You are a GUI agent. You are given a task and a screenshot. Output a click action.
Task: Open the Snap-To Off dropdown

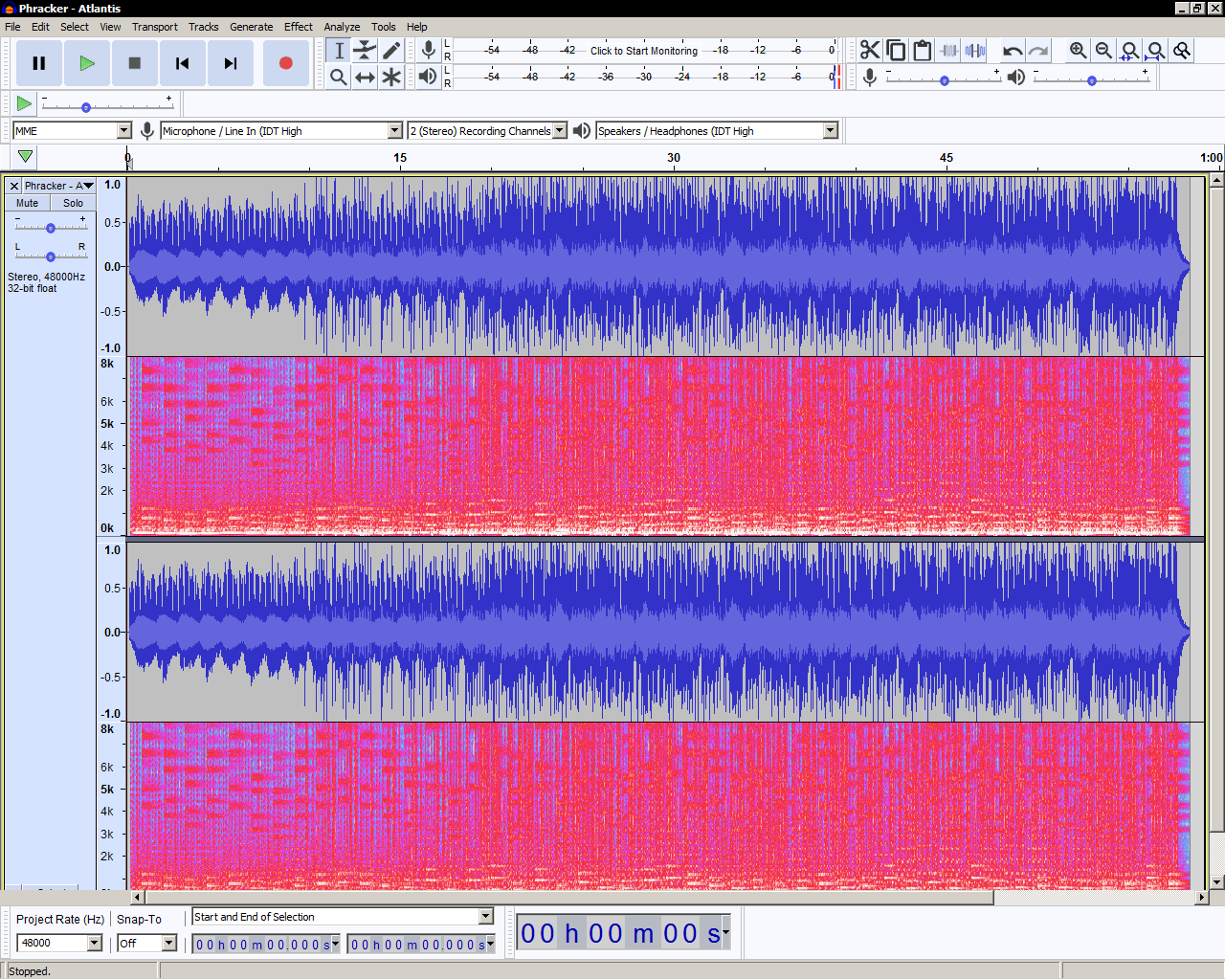click(x=169, y=943)
